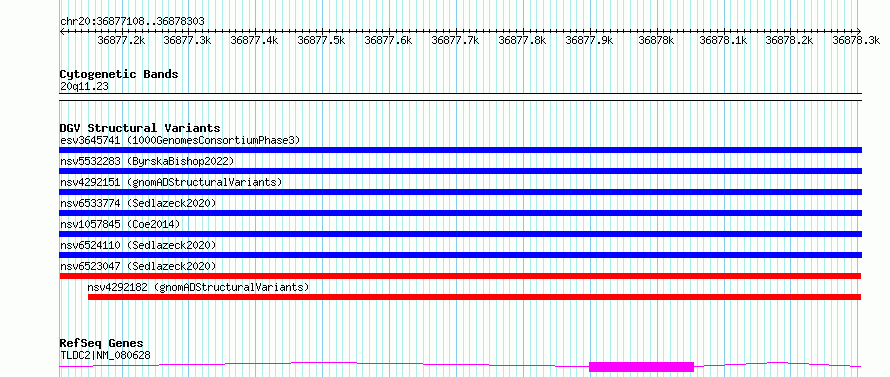Click ruler tick 36877.8k

522,40
